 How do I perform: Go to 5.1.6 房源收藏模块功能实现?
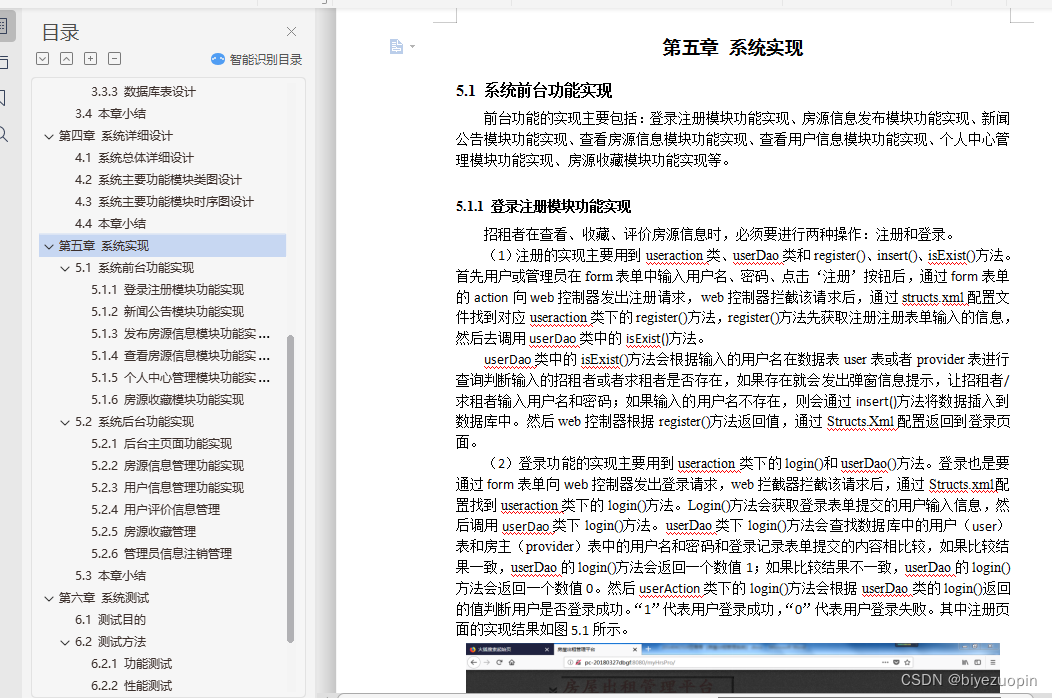click(168, 400)
